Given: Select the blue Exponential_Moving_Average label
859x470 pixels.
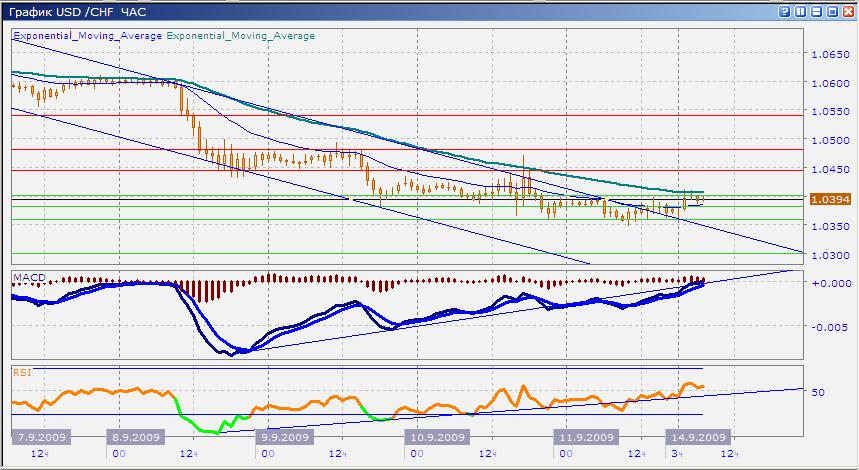Looking at the screenshot, I should click(87, 36).
